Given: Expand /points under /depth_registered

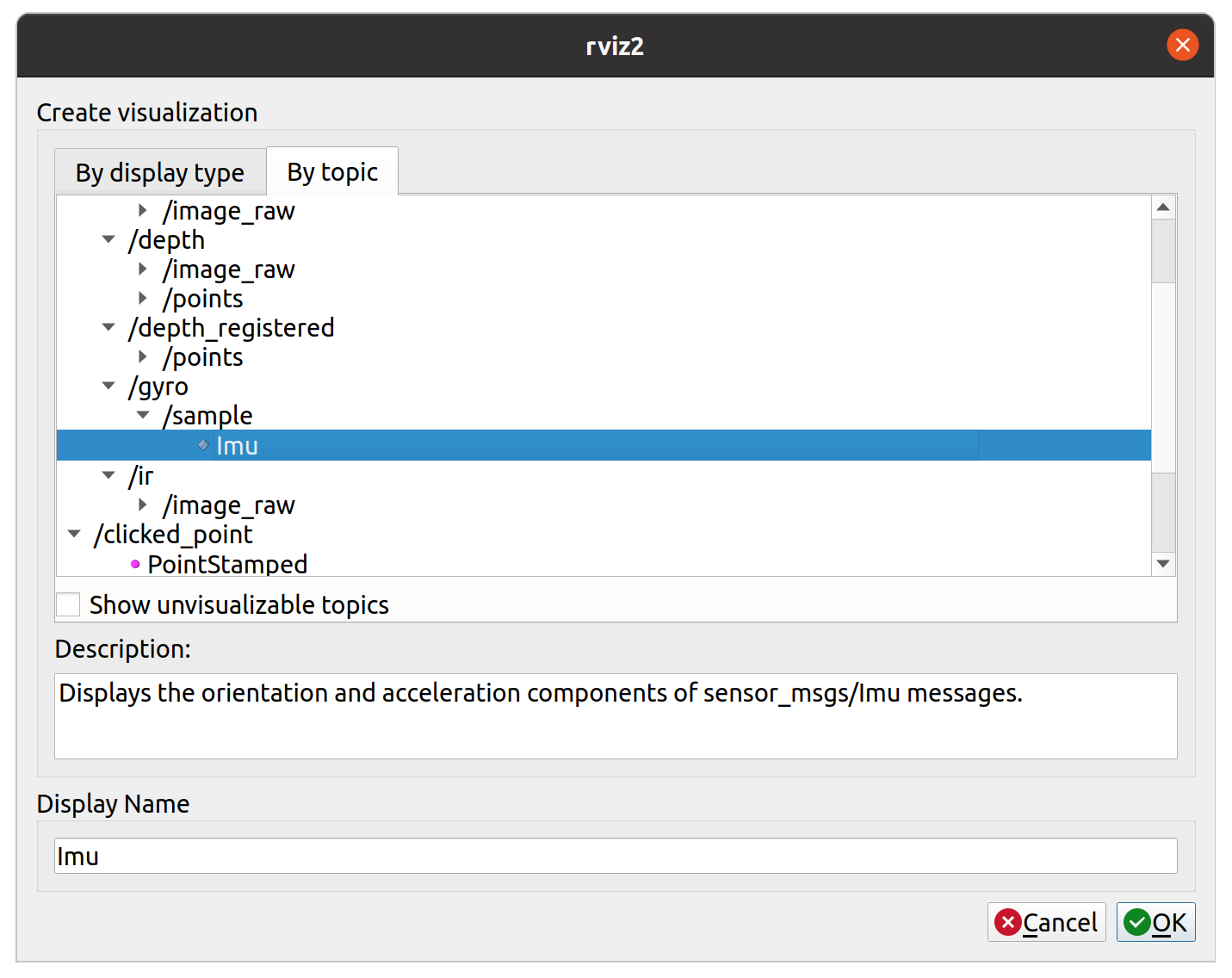Looking at the screenshot, I should (143, 356).
